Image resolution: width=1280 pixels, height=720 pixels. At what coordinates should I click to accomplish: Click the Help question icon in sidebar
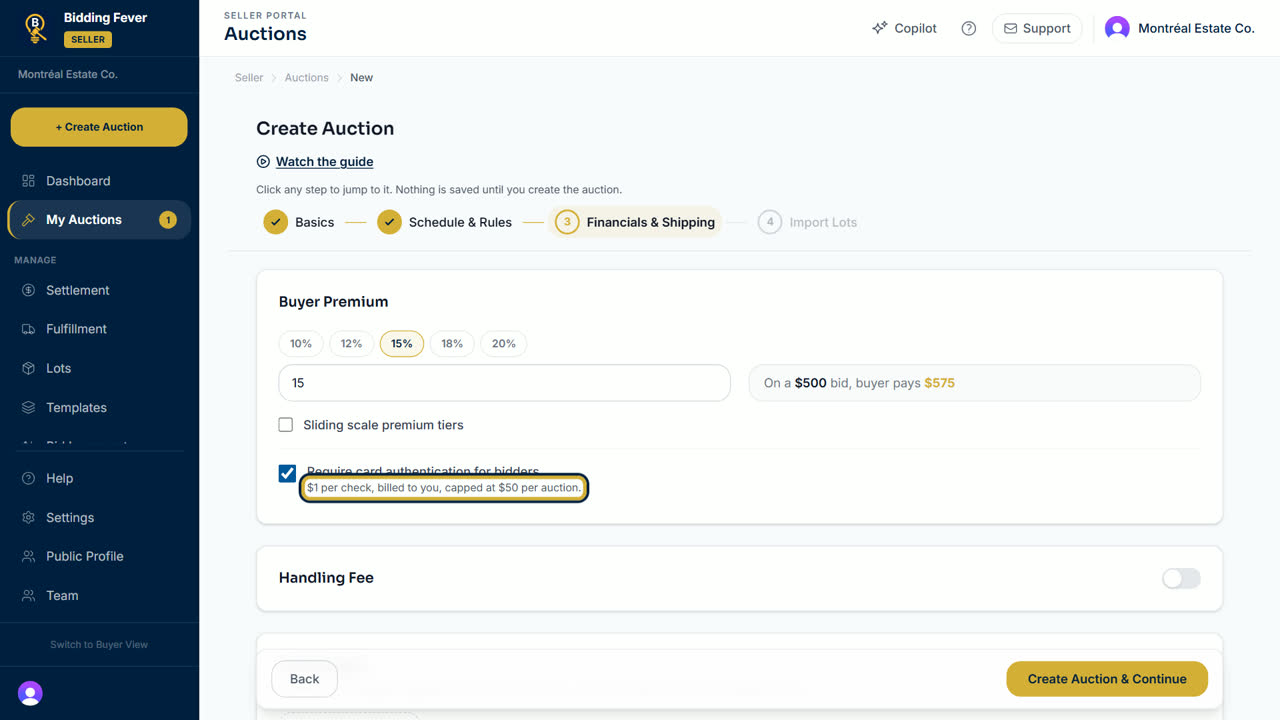click(x=28, y=478)
